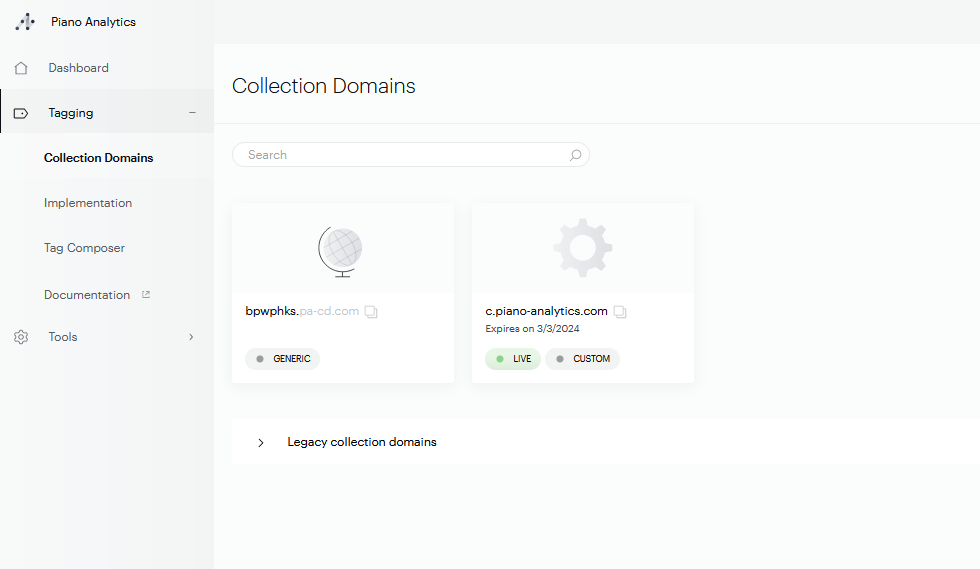Click the Tagging tag icon

click(21, 113)
